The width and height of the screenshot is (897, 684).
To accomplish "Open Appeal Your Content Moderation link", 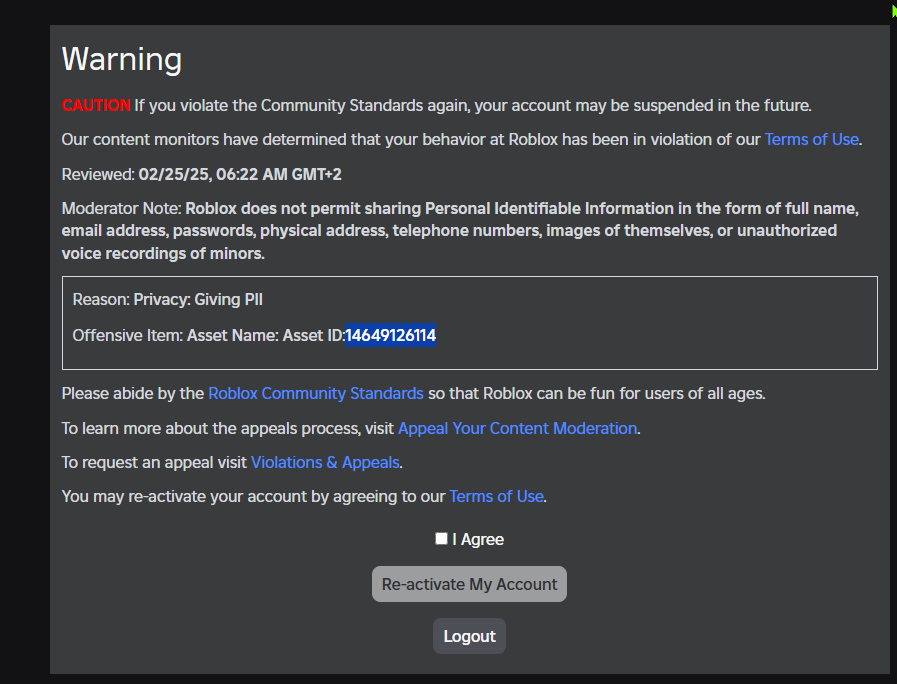I will [517, 428].
